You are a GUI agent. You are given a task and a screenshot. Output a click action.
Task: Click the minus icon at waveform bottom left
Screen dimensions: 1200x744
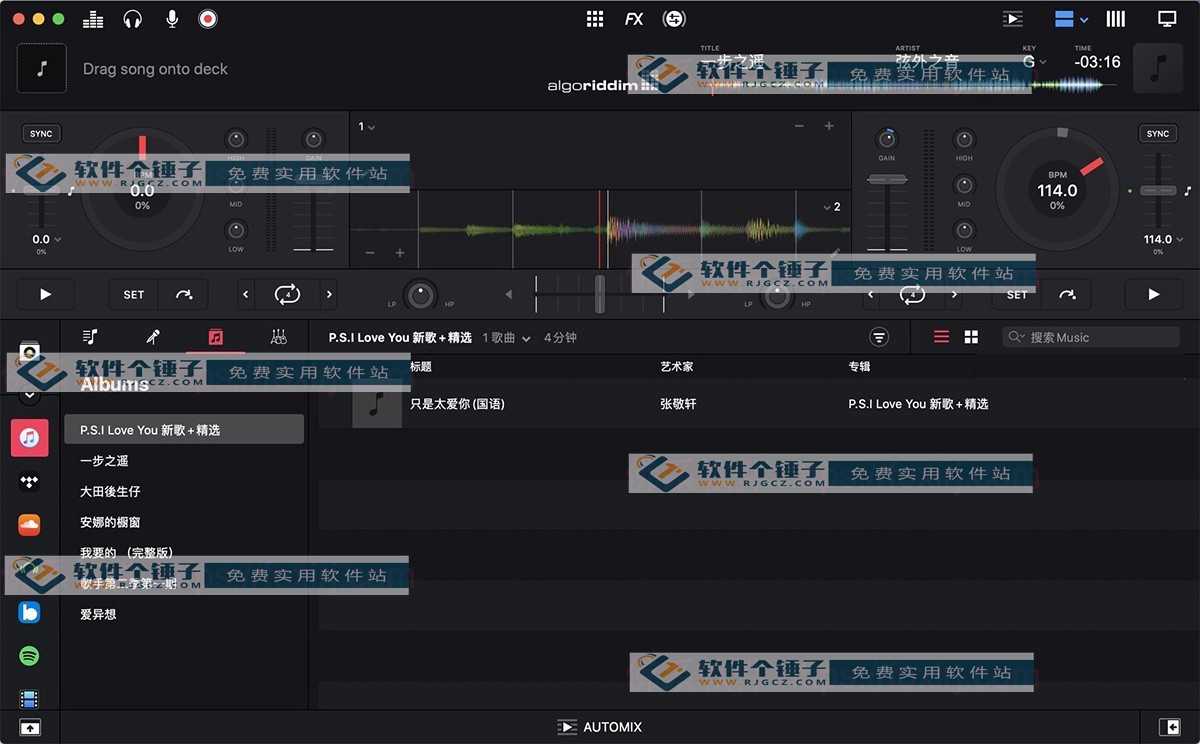tap(370, 253)
